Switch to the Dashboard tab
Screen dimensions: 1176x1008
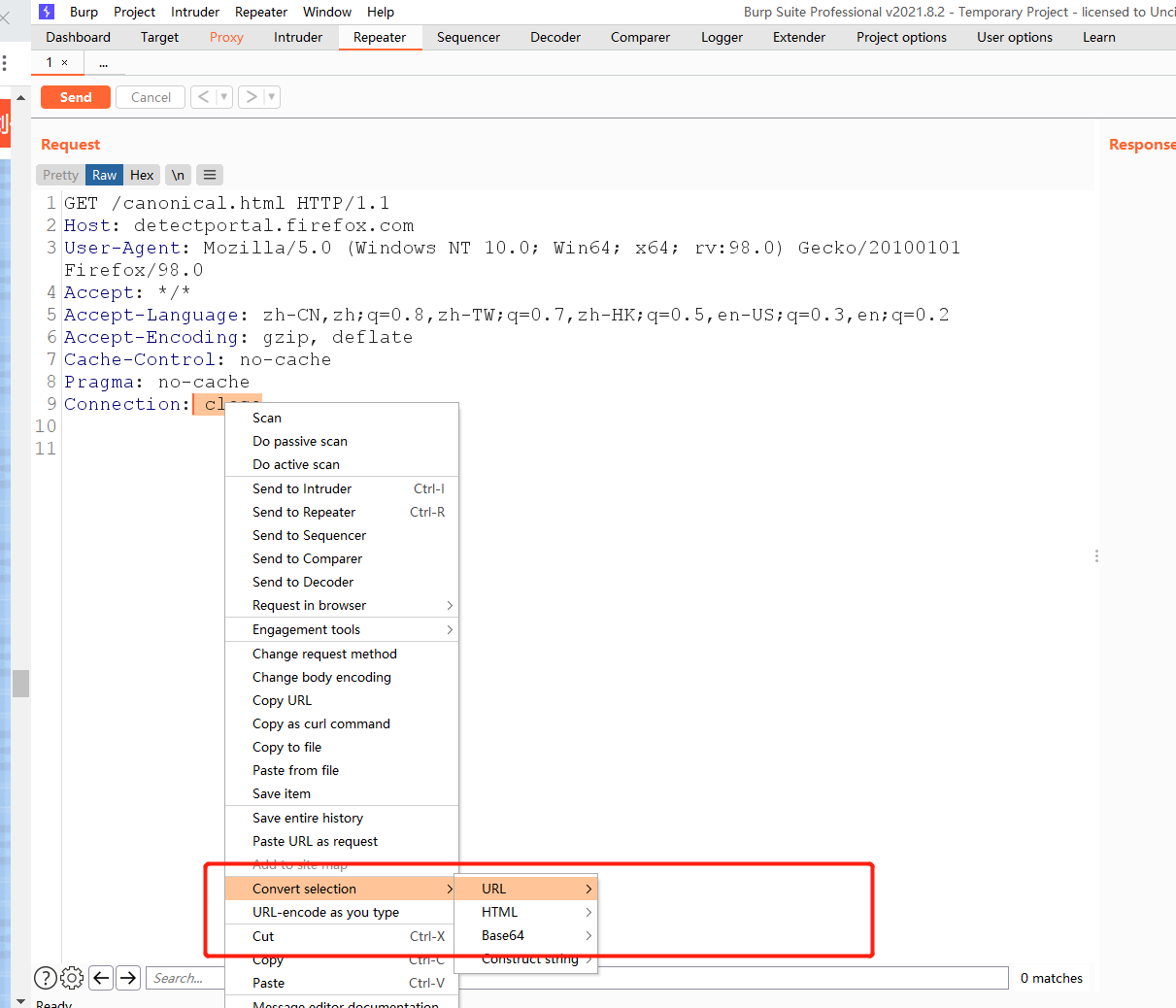[78, 37]
